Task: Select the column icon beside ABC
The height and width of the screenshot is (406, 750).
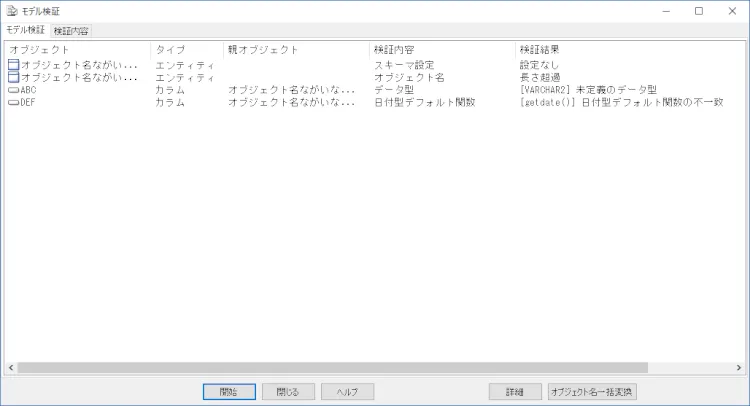Action: (14, 90)
